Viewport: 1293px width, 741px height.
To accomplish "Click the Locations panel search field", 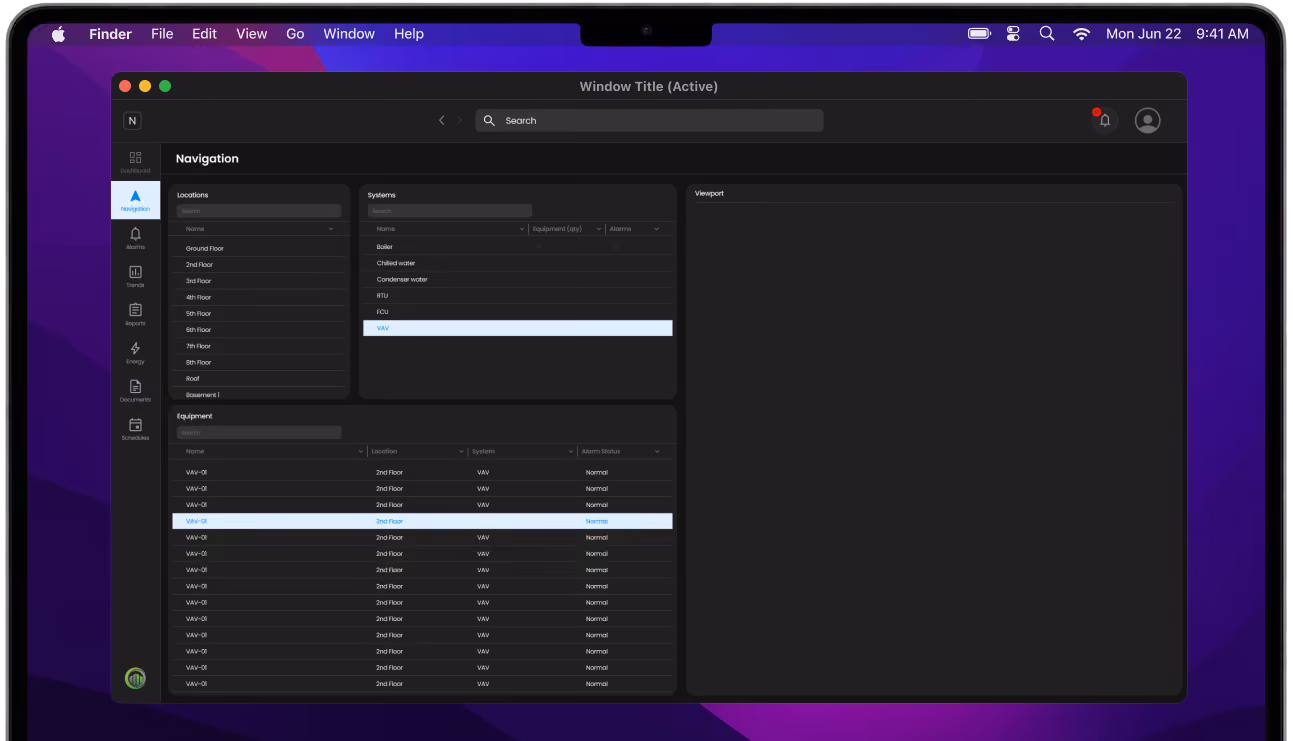I will pos(259,211).
